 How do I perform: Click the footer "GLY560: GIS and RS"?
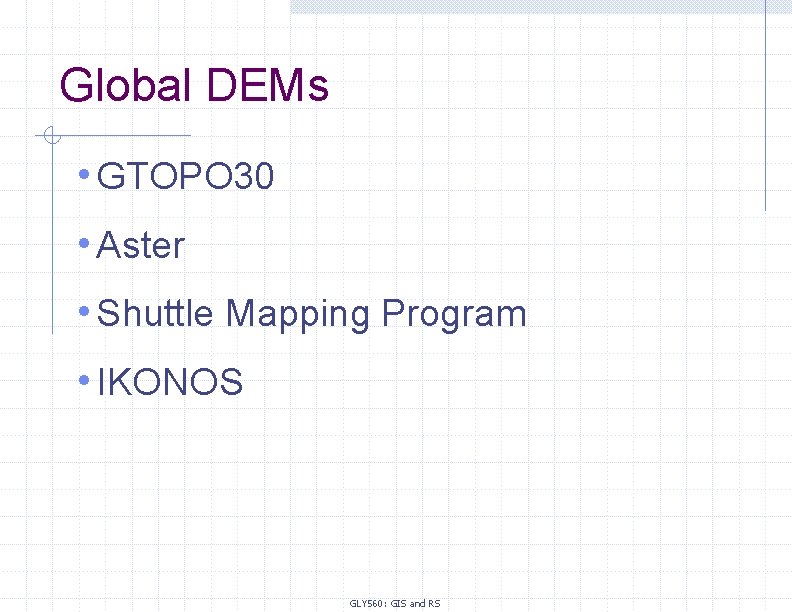pyautogui.click(x=395, y=603)
